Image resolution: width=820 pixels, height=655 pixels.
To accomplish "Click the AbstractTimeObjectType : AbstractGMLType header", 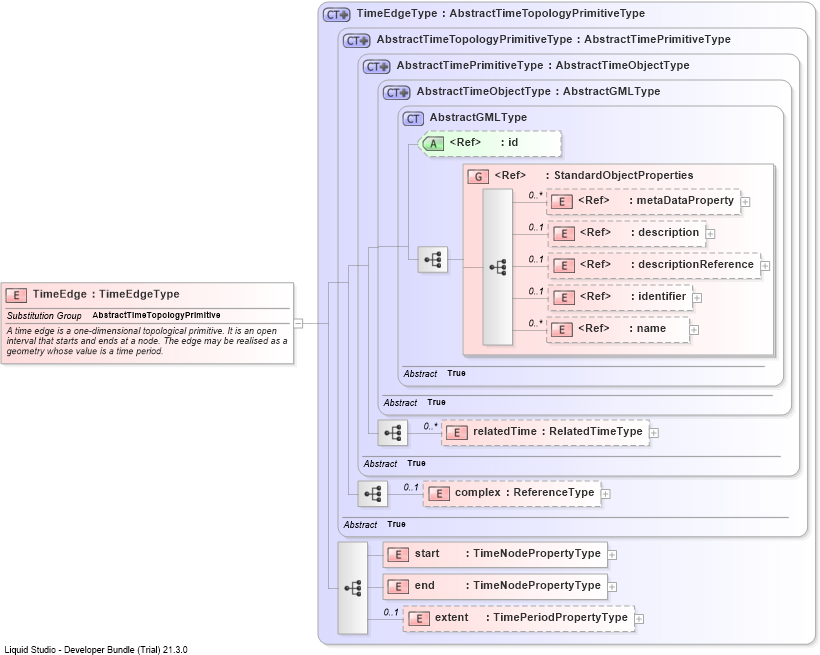I will pos(538,92).
